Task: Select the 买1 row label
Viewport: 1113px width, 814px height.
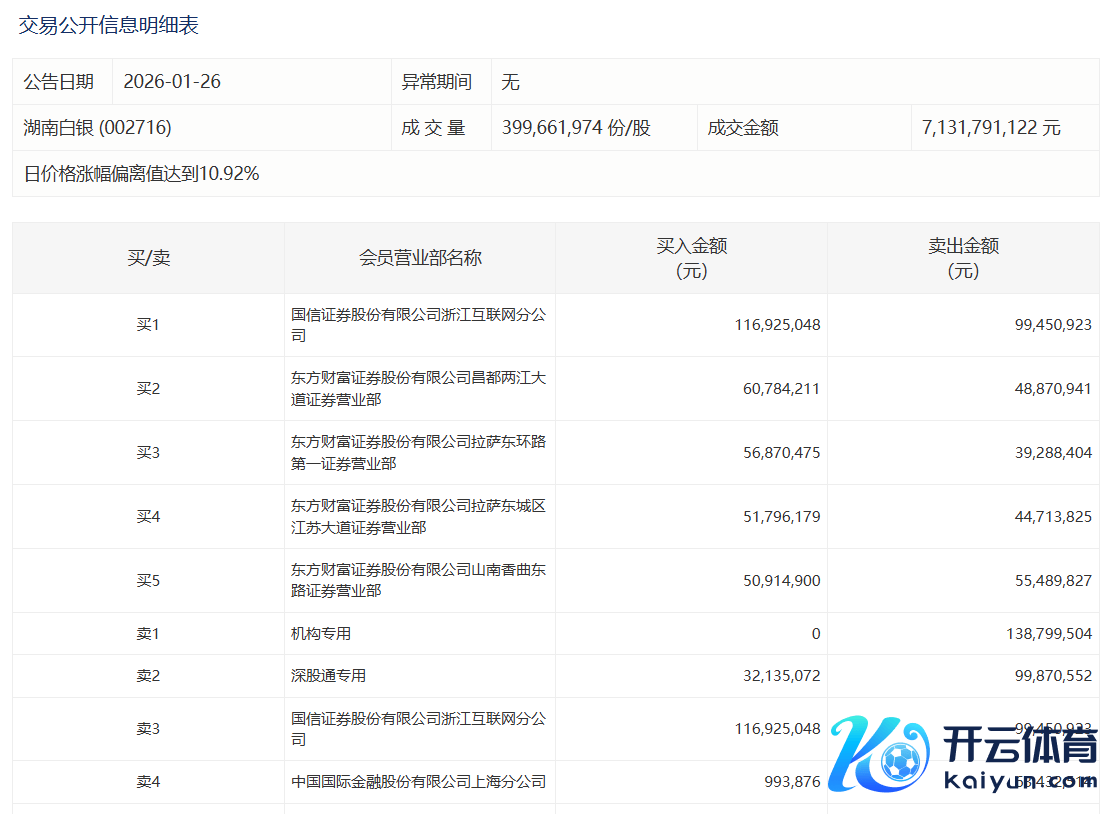Action: [148, 325]
